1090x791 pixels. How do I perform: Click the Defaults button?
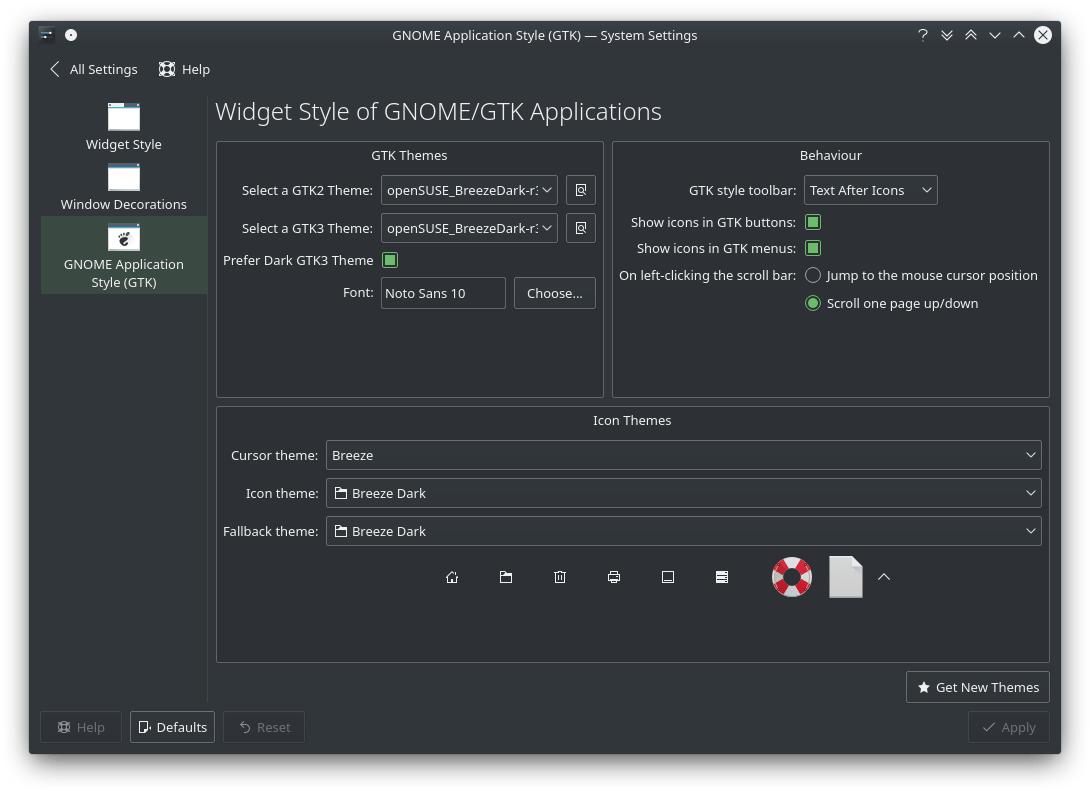(x=172, y=727)
